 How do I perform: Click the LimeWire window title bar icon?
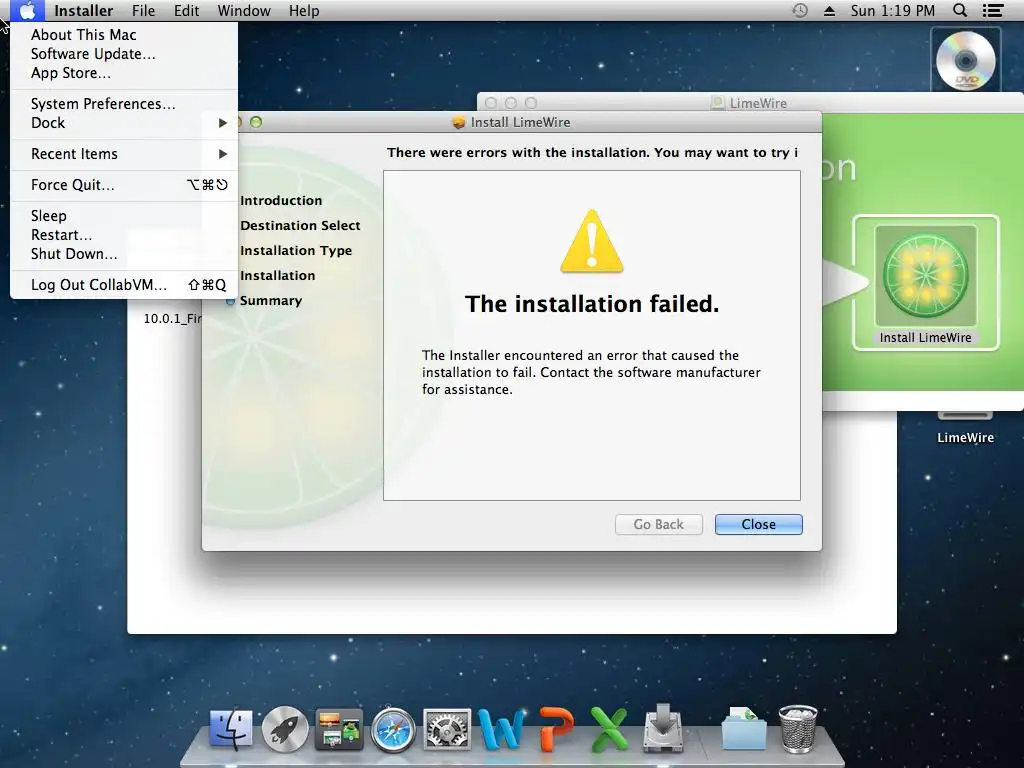718,103
